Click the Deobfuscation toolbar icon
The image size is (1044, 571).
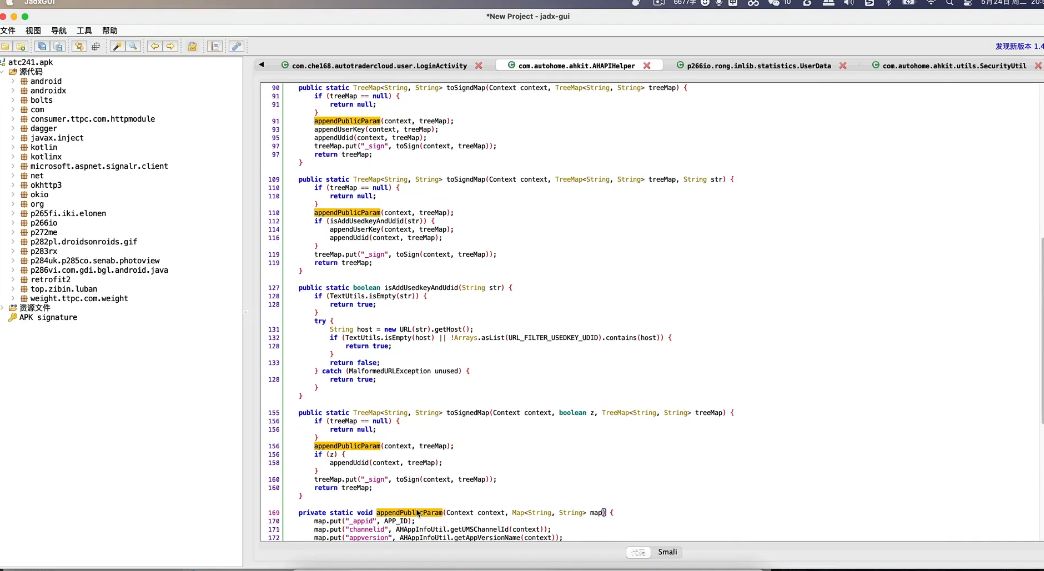coord(192,46)
